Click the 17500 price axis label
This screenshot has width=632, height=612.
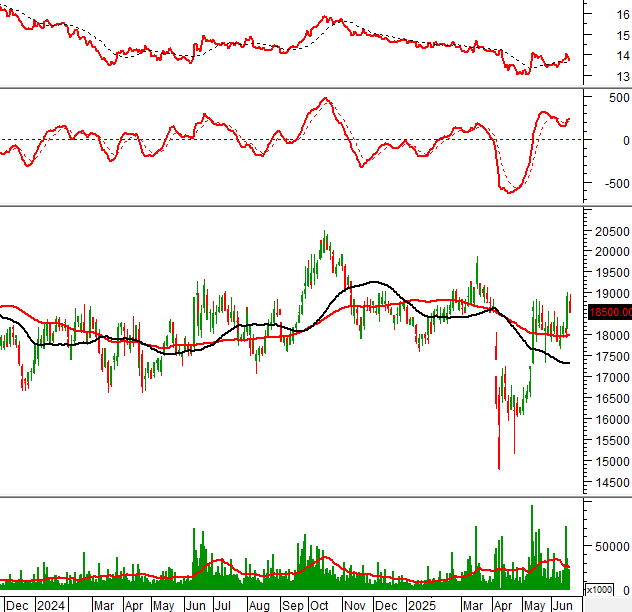coord(612,356)
